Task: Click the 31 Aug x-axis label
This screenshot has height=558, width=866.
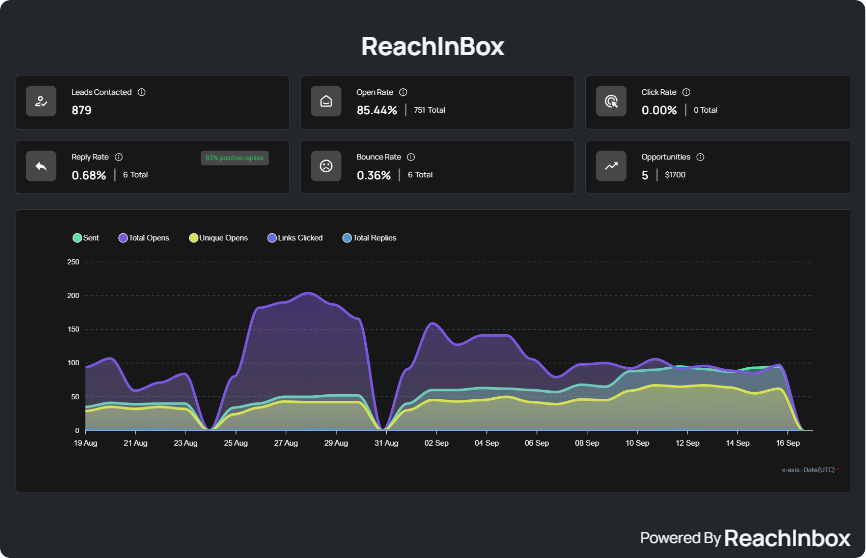Action: tap(386, 443)
